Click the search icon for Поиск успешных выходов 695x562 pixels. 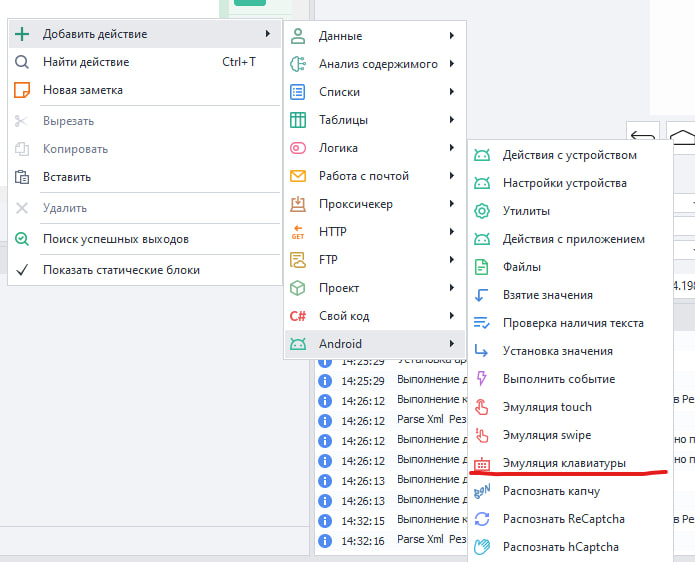point(22,239)
